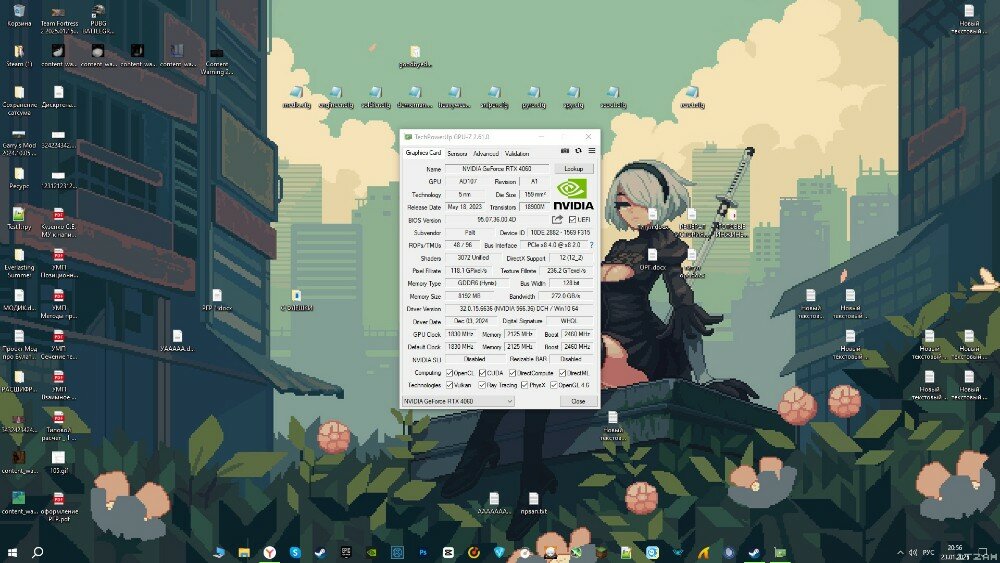Open Epic Games Launcher from taskbar

[x=346, y=552]
